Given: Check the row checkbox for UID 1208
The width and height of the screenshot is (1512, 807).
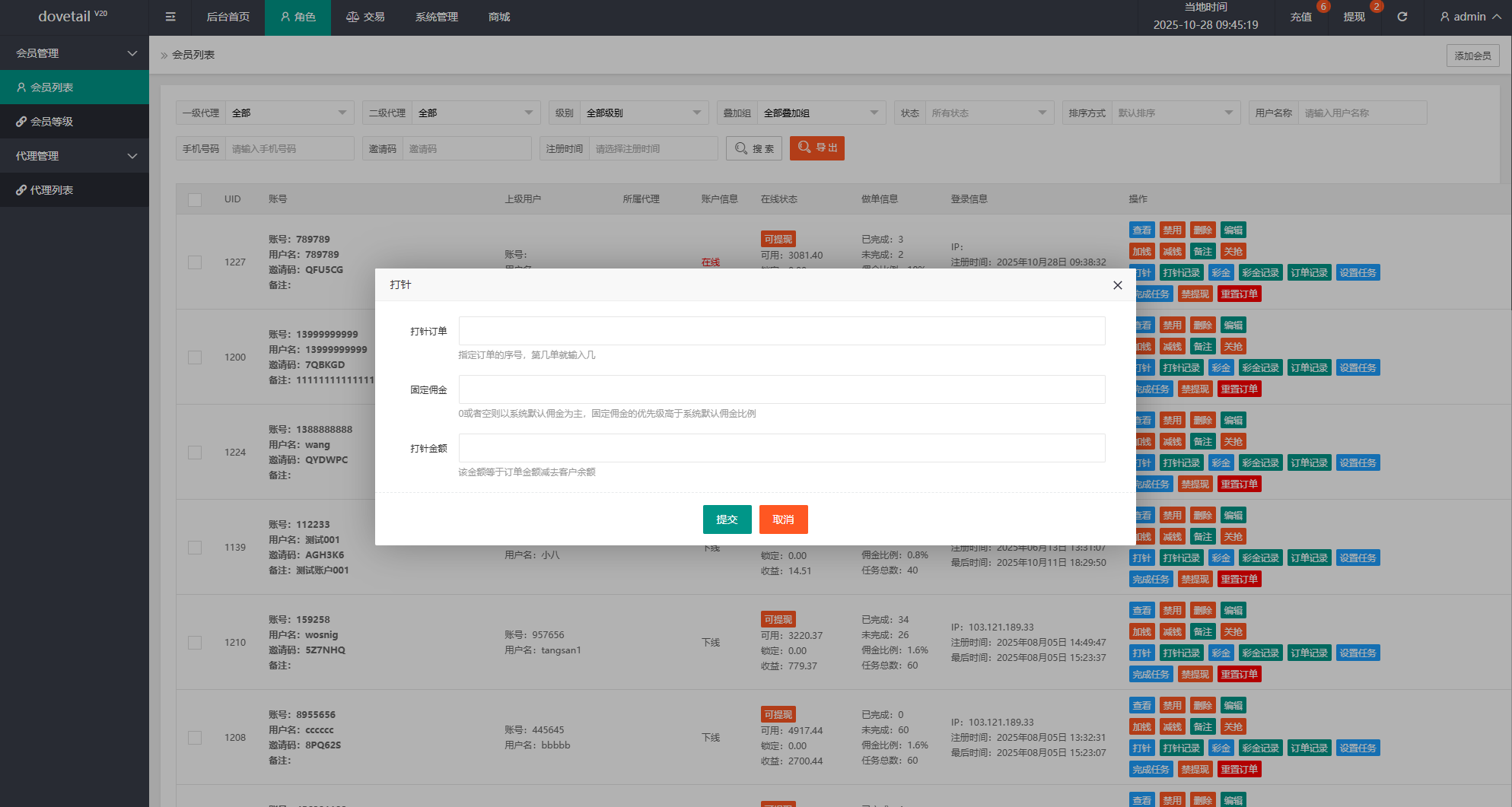Looking at the screenshot, I should tap(195, 738).
